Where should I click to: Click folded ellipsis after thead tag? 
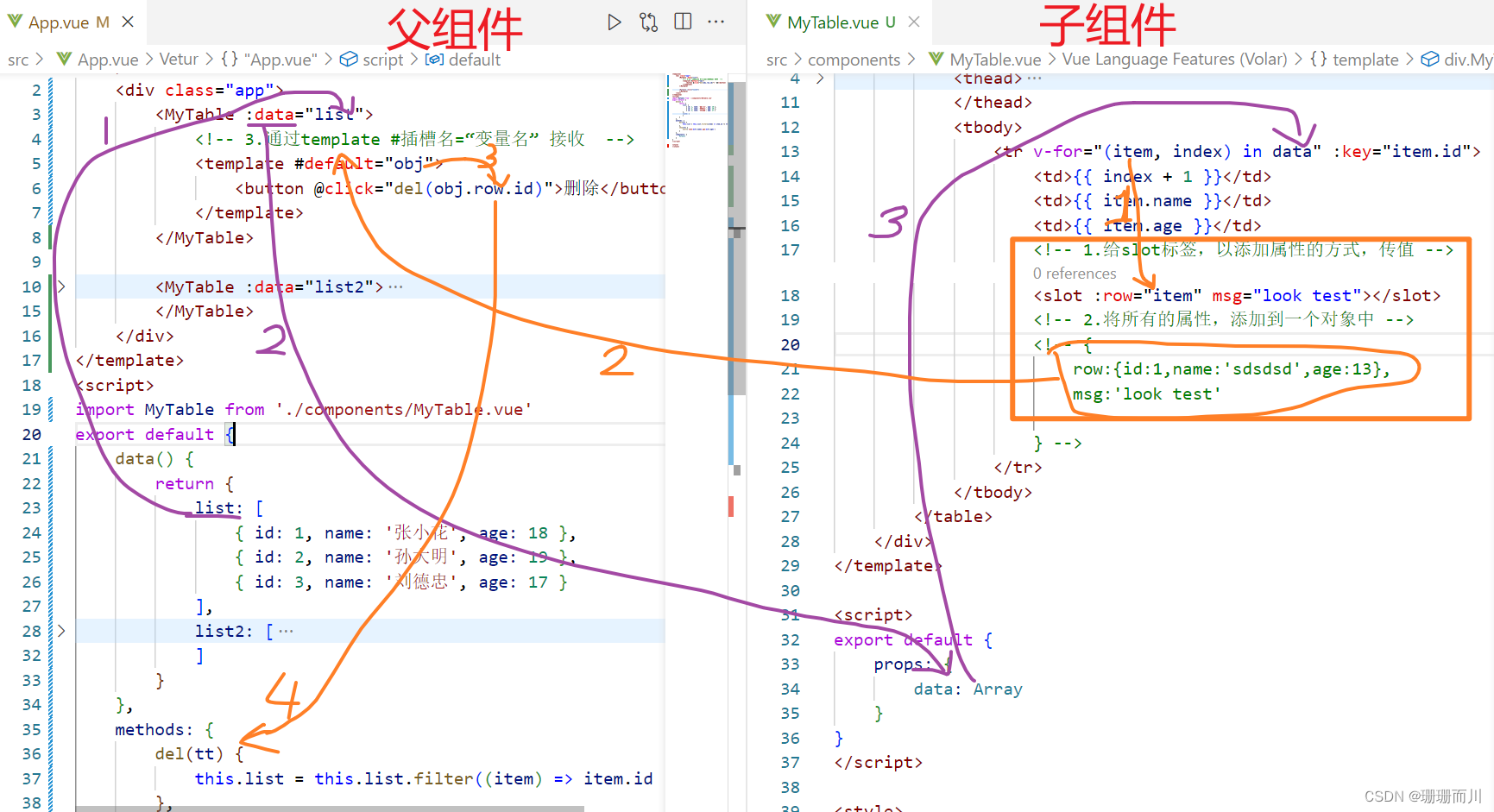(1034, 79)
